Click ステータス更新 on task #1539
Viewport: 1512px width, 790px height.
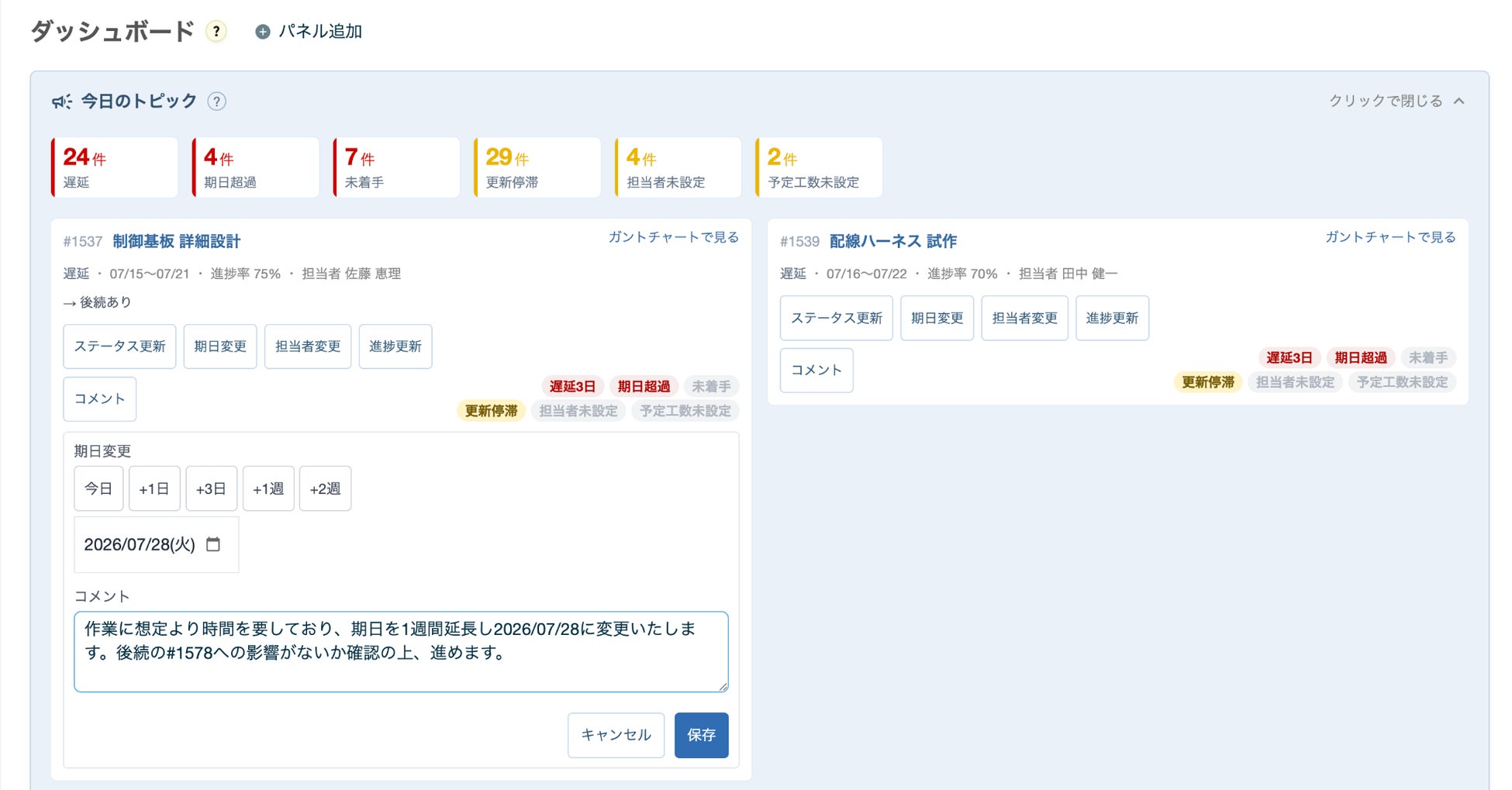click(837, 318)
